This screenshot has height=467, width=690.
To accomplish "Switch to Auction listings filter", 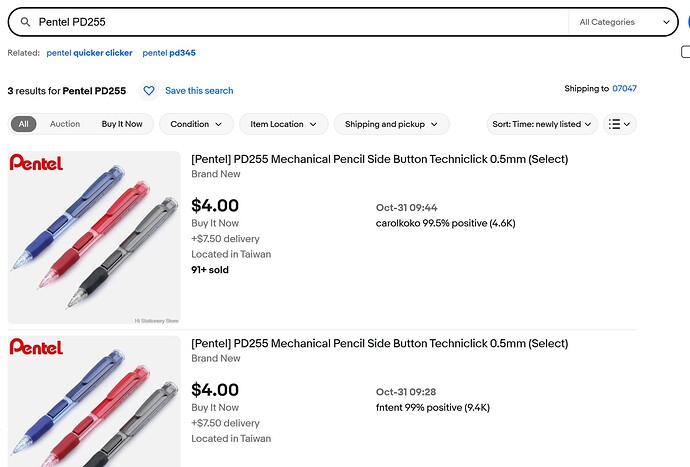I will (x=65, y=124).
